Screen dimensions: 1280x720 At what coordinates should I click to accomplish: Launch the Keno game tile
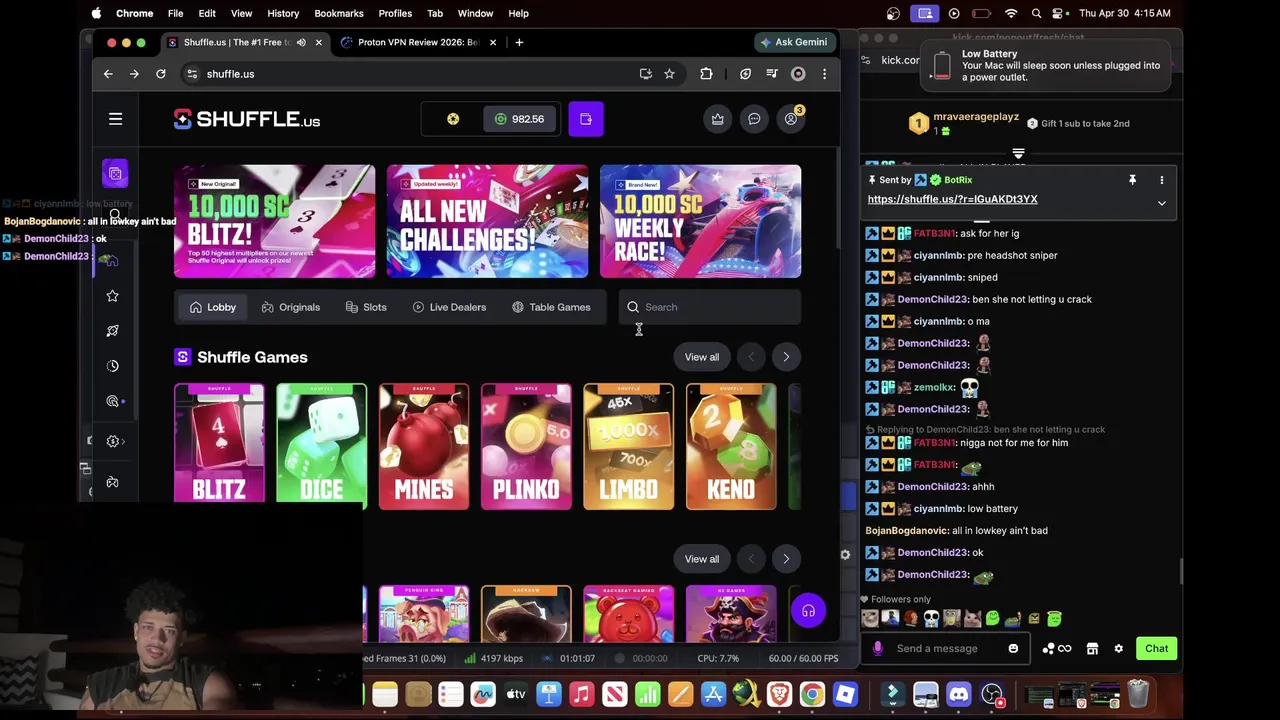tap(731, 446)
